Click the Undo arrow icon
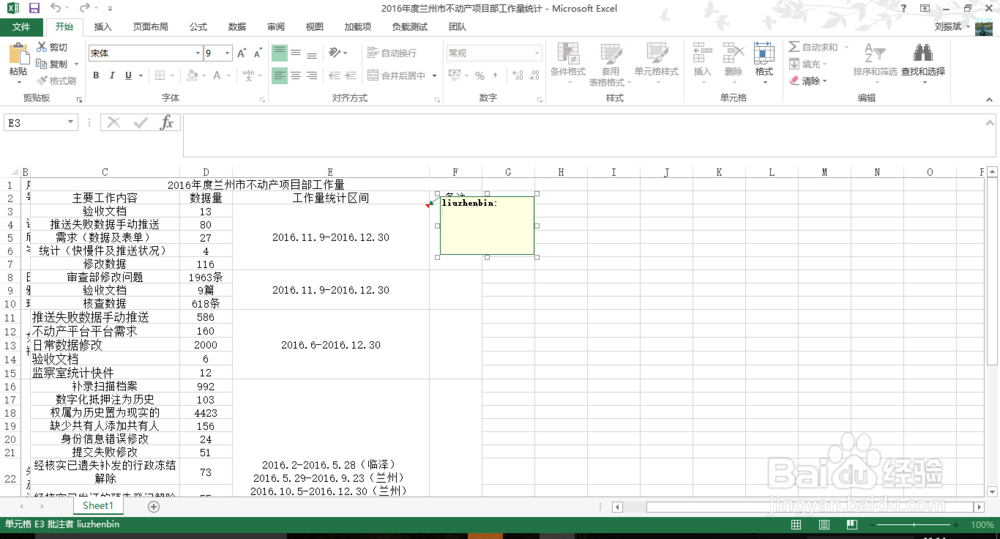Image resolution: width=1000 pixels, height=539 pixels. point(56,8)
